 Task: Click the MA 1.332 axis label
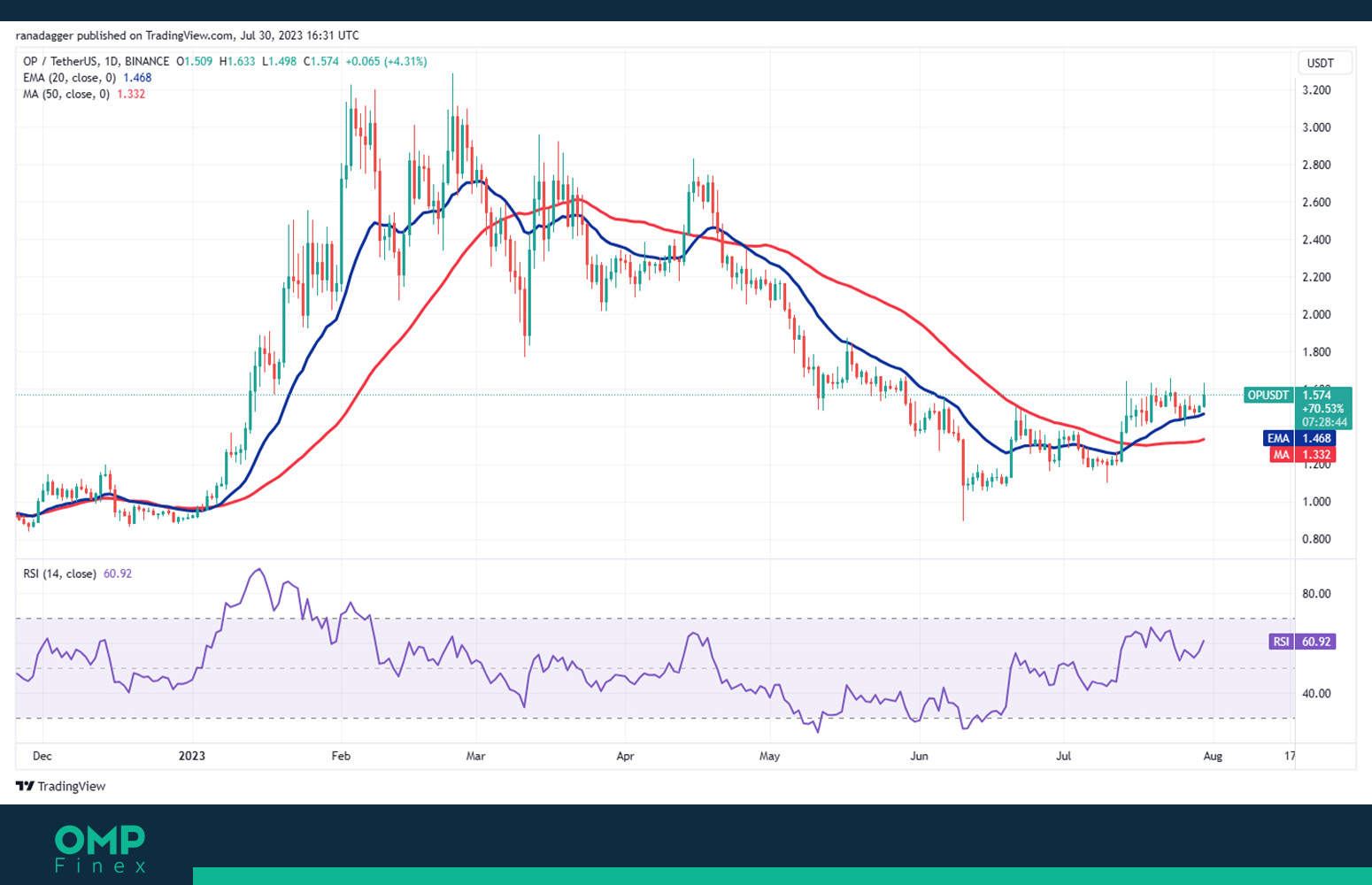click(x=1301, y=455)
